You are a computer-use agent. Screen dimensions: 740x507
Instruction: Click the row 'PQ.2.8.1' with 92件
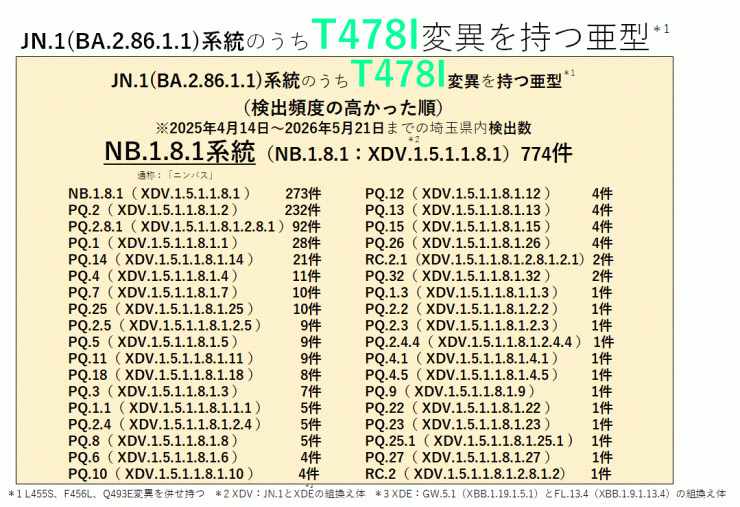click(194, 227)
